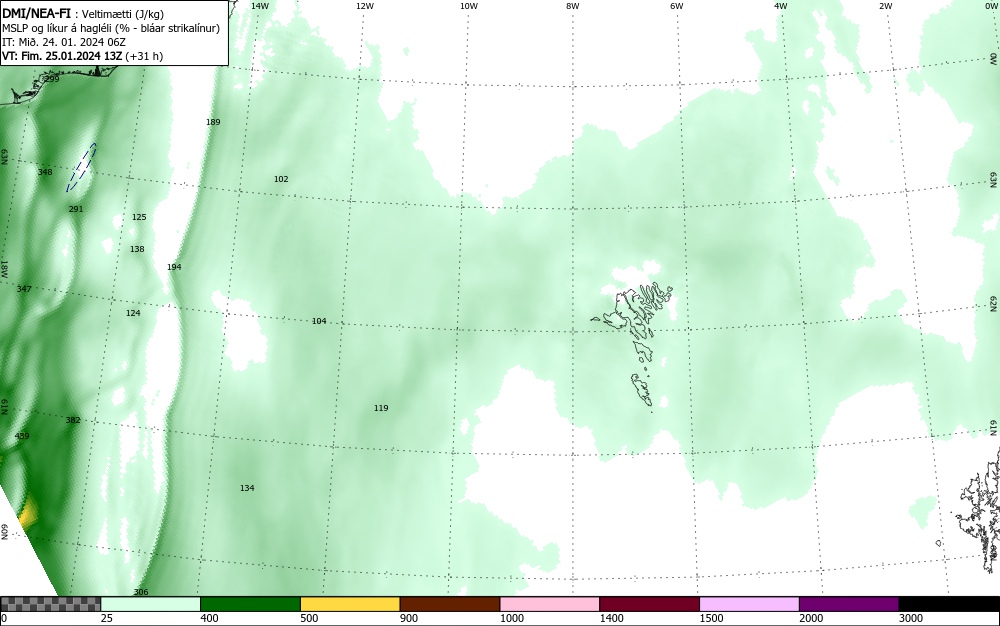Viewport: 1000px width, 626px height.
Task: Click the map value "306"
Action: tap(140, 592)
